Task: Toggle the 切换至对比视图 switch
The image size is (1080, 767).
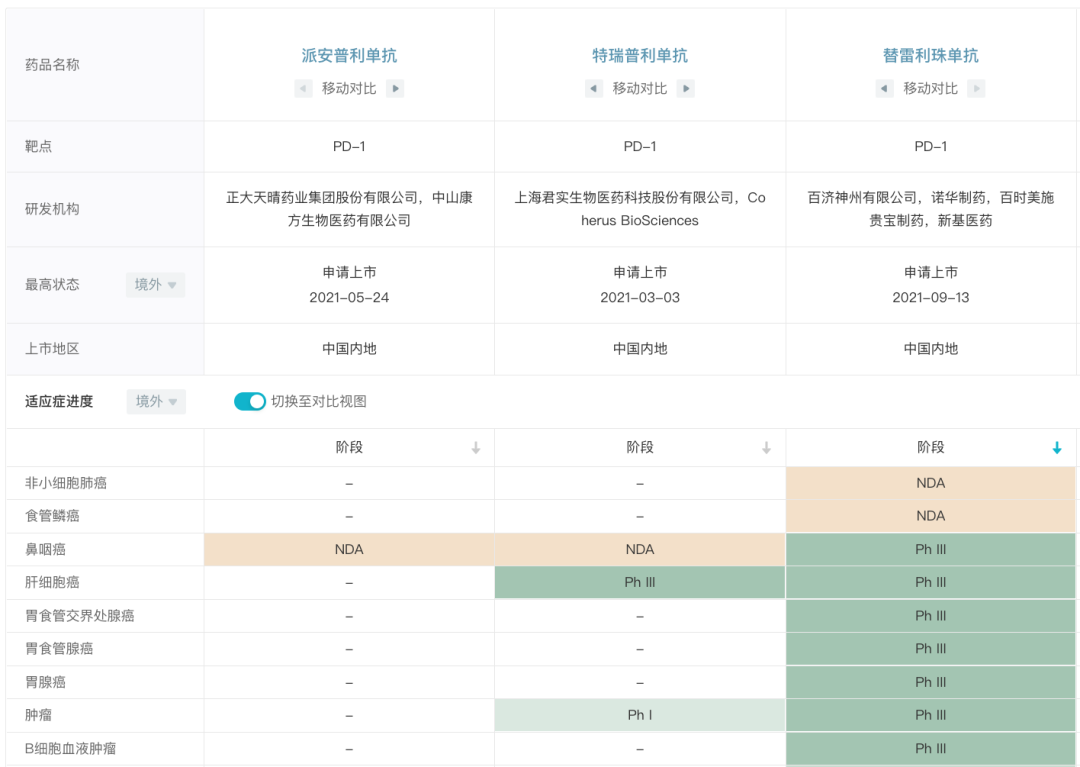Action: 249,401
